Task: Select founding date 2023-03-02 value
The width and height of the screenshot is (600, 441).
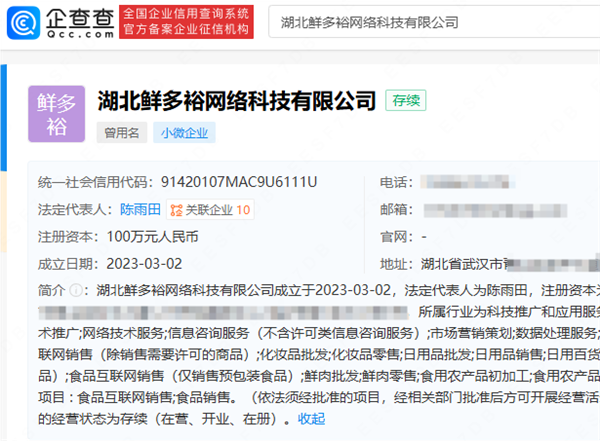Action: [144, 264]
